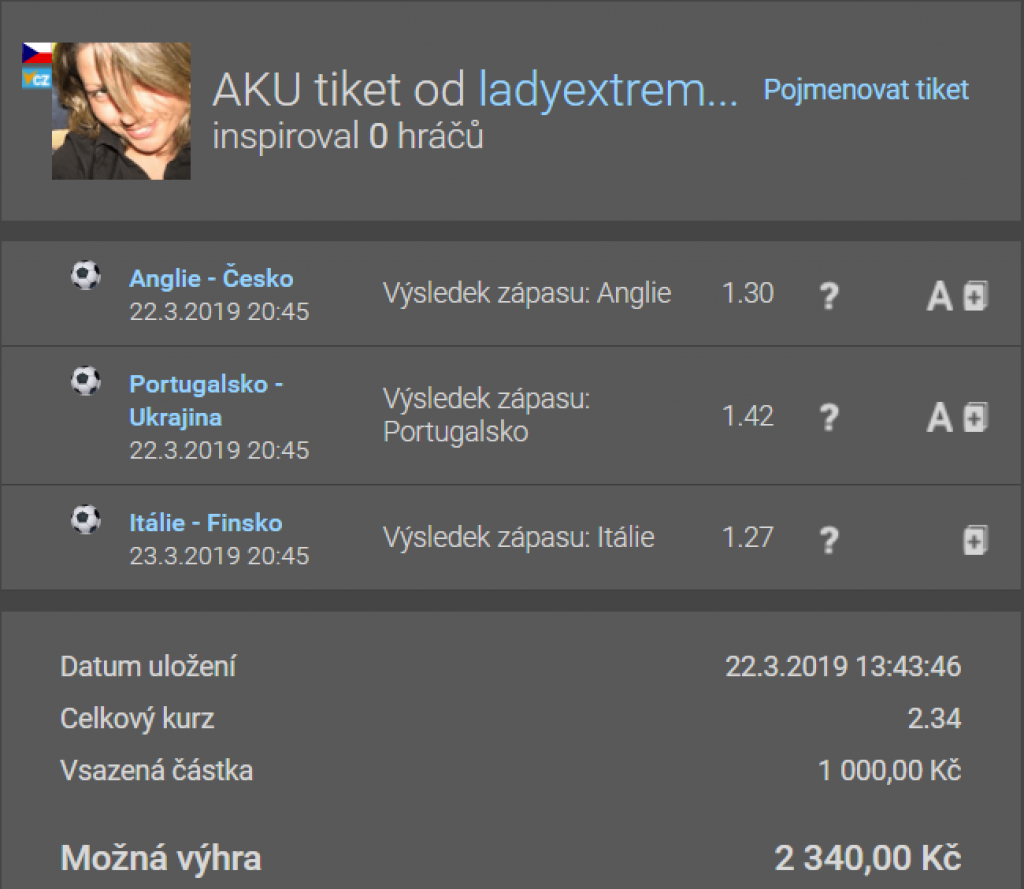This screenshot has width=1024, height=889.
Task: Click the copy-add icon for Itálie - Finsko
Action: point(975,541)
